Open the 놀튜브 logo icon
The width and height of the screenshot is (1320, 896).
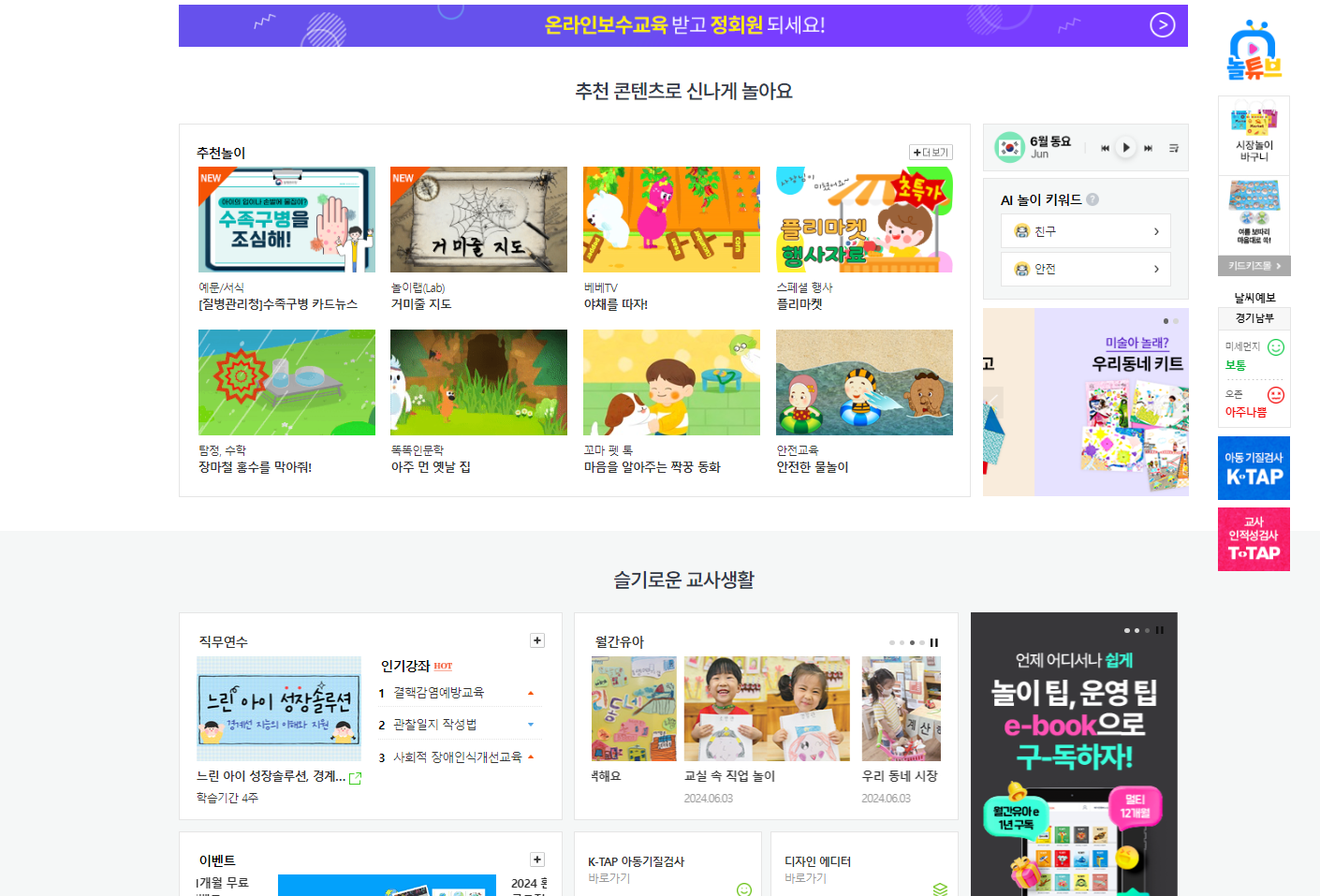point(1254,50)
